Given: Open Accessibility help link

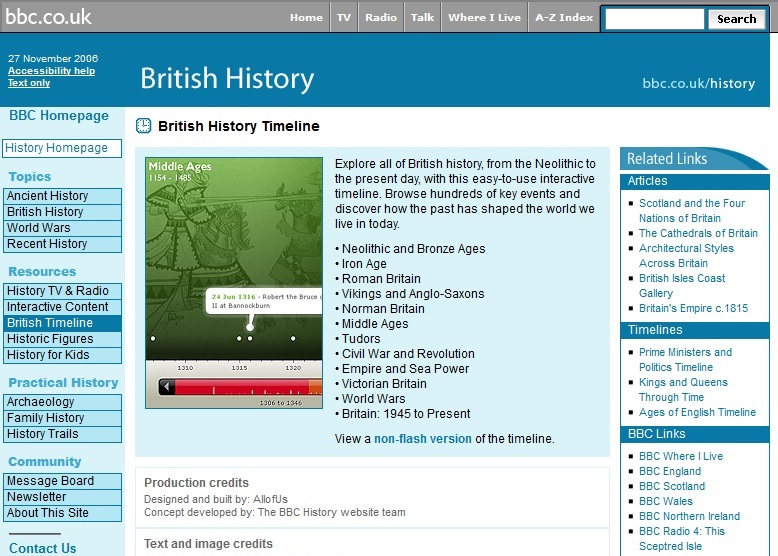Looking at the screenshot, I should [52, 71].
